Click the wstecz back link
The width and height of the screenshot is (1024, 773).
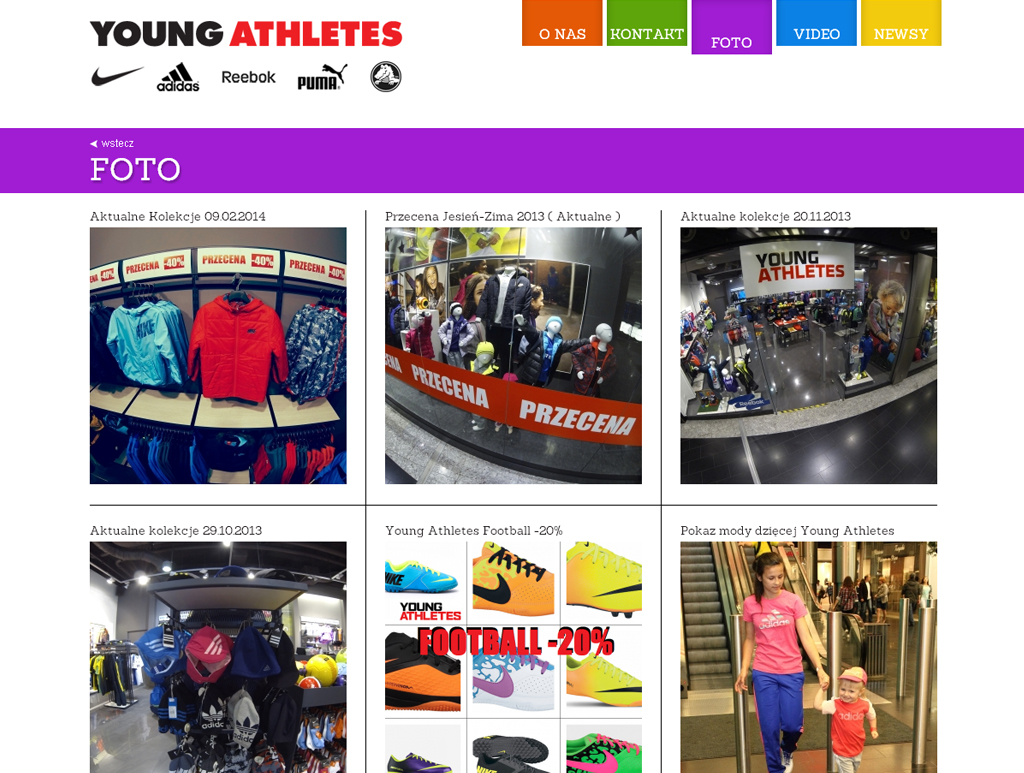tap(118, 144)
